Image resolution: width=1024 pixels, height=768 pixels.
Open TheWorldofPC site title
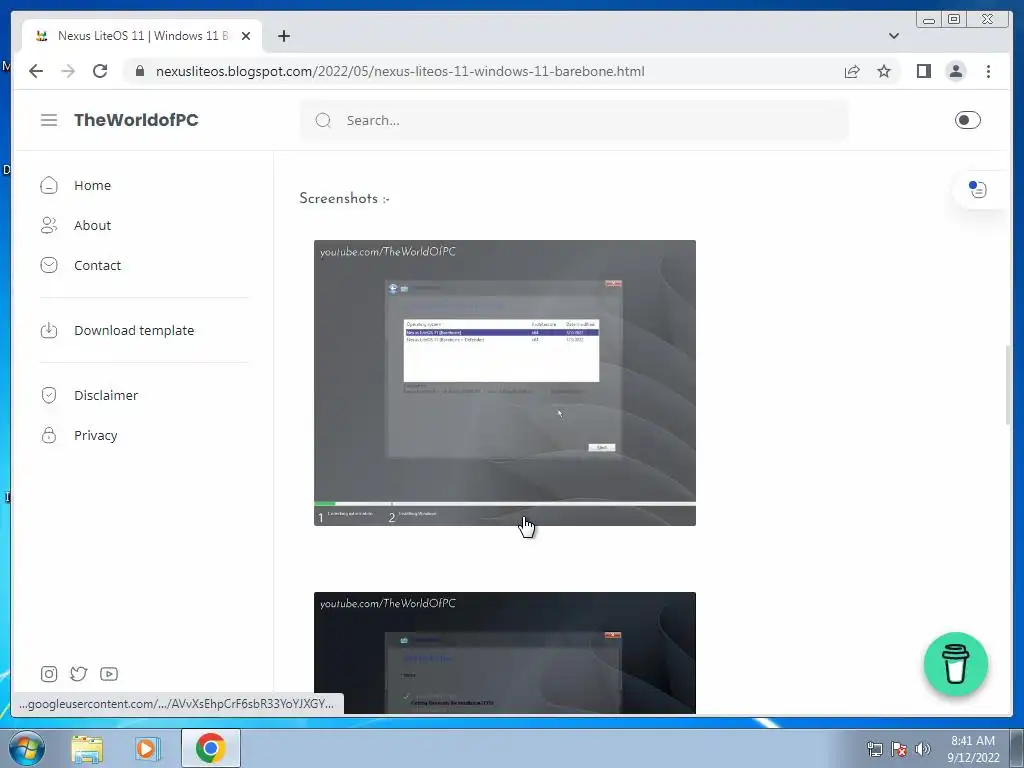(136, 120)
